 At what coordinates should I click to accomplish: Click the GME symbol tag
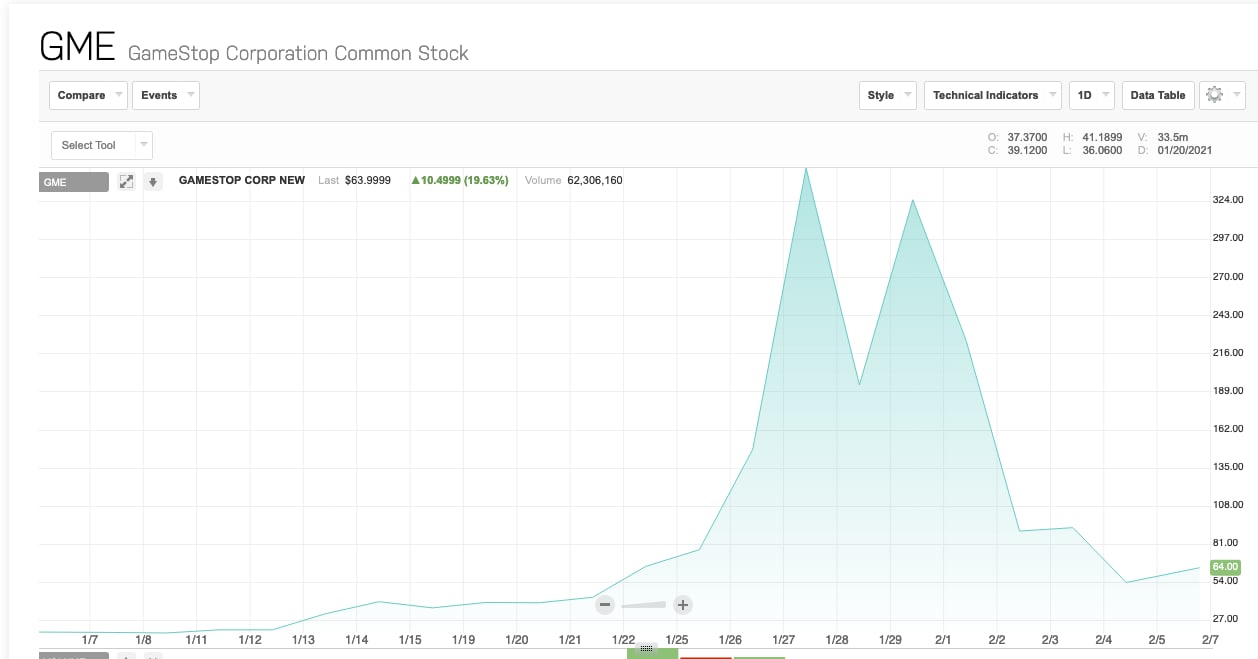pos(74,182)
